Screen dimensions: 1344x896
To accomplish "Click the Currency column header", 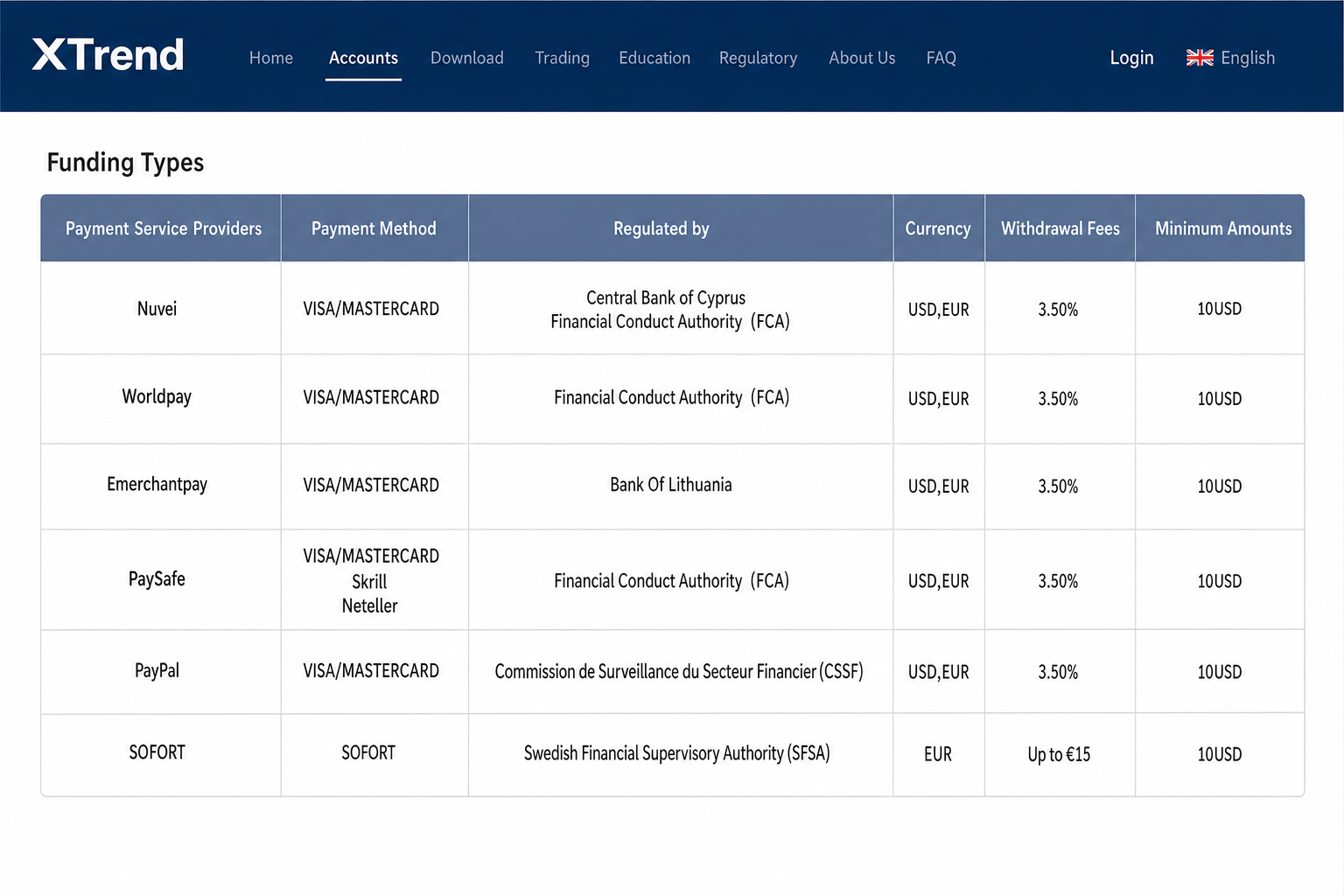I will [938, 228].
